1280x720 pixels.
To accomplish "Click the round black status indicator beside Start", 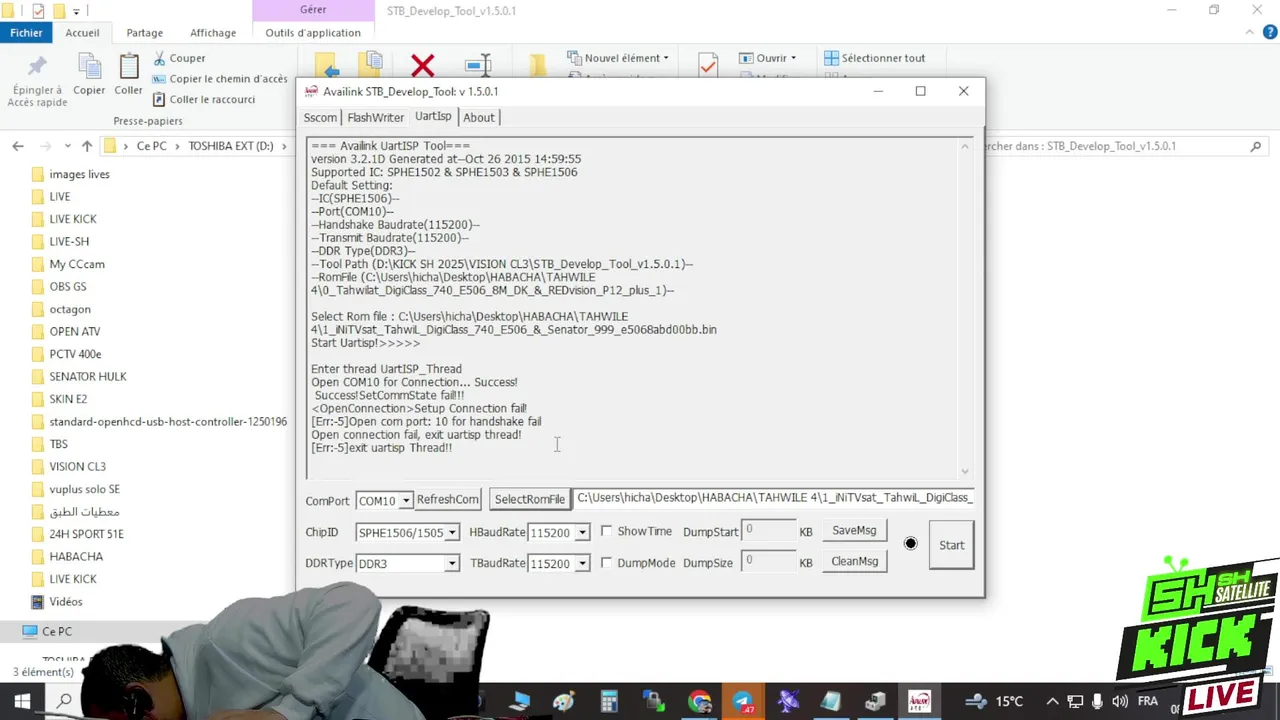I will [910, 544].
